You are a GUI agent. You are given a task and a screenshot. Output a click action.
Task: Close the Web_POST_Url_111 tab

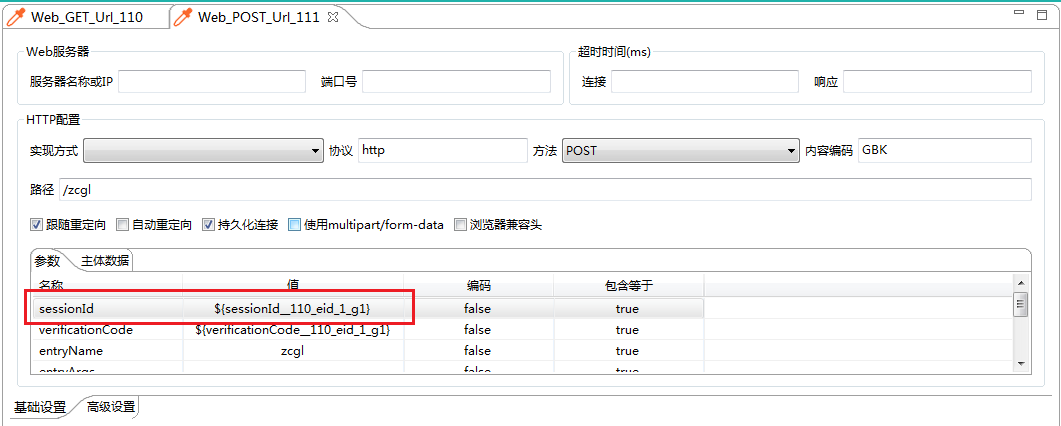click(332, 18)
